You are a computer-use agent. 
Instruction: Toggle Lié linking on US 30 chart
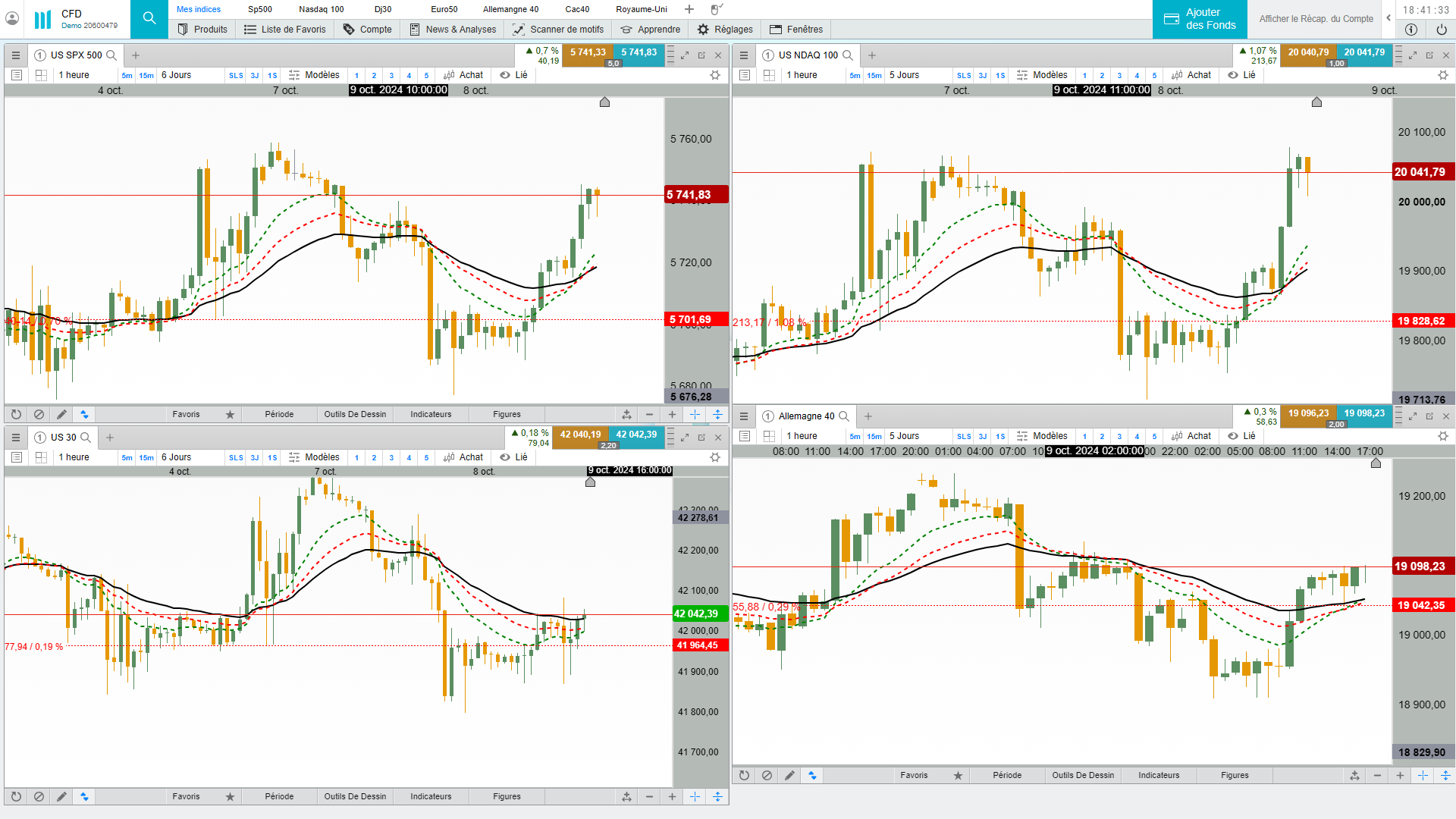505,457
